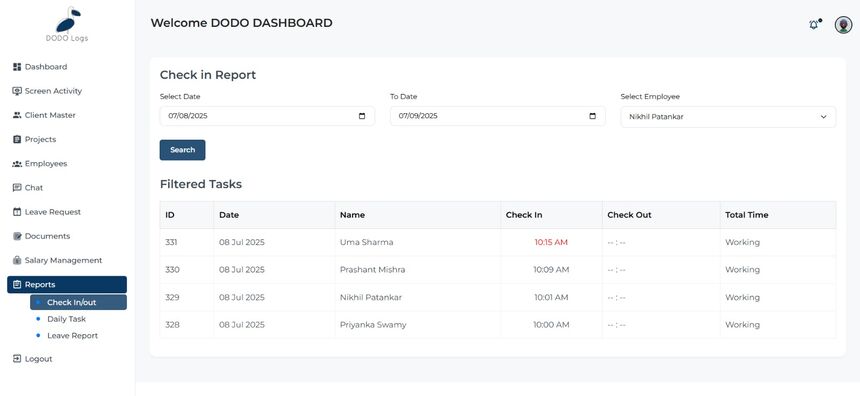Click the Search button
Image resolution: width=860 pixels, height=396 pixels.
(183, 150)
